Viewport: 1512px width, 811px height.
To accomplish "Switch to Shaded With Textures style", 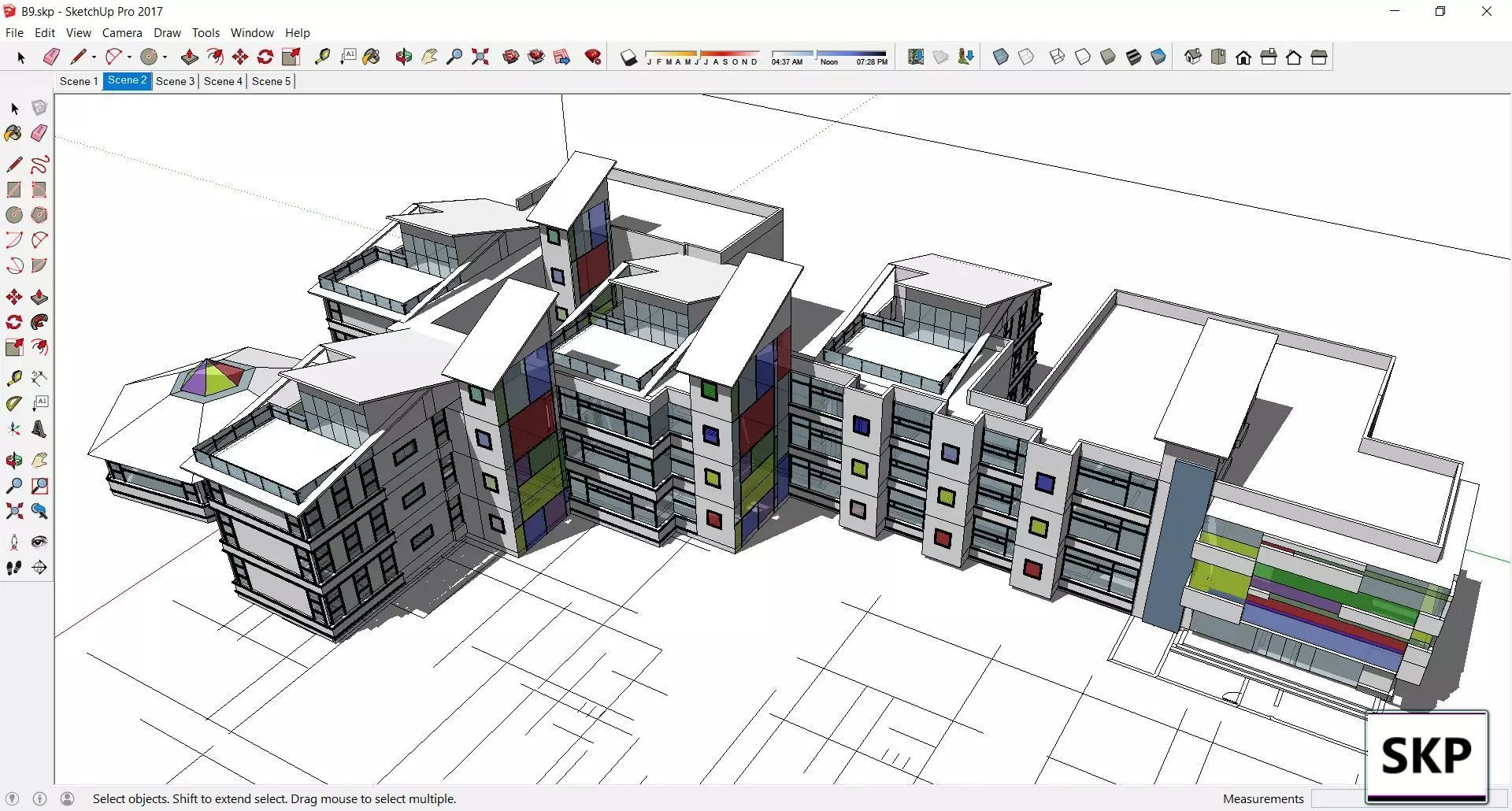I will tap(1133, 57).
